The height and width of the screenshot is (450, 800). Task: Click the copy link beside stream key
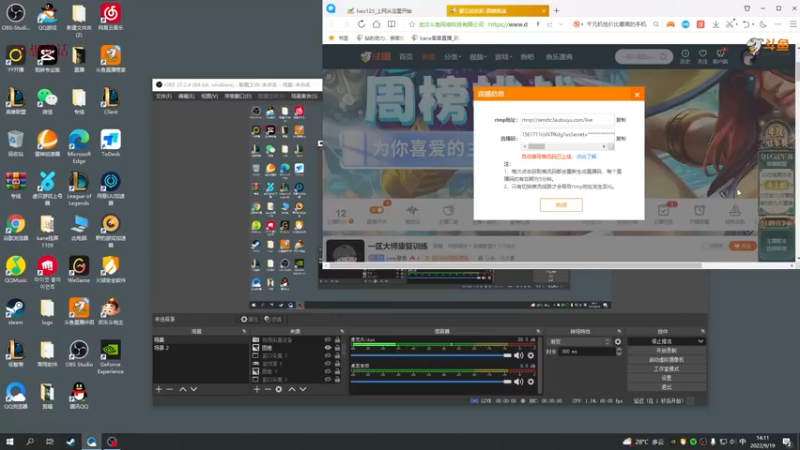pyautogui.click(x=621, y=138)
